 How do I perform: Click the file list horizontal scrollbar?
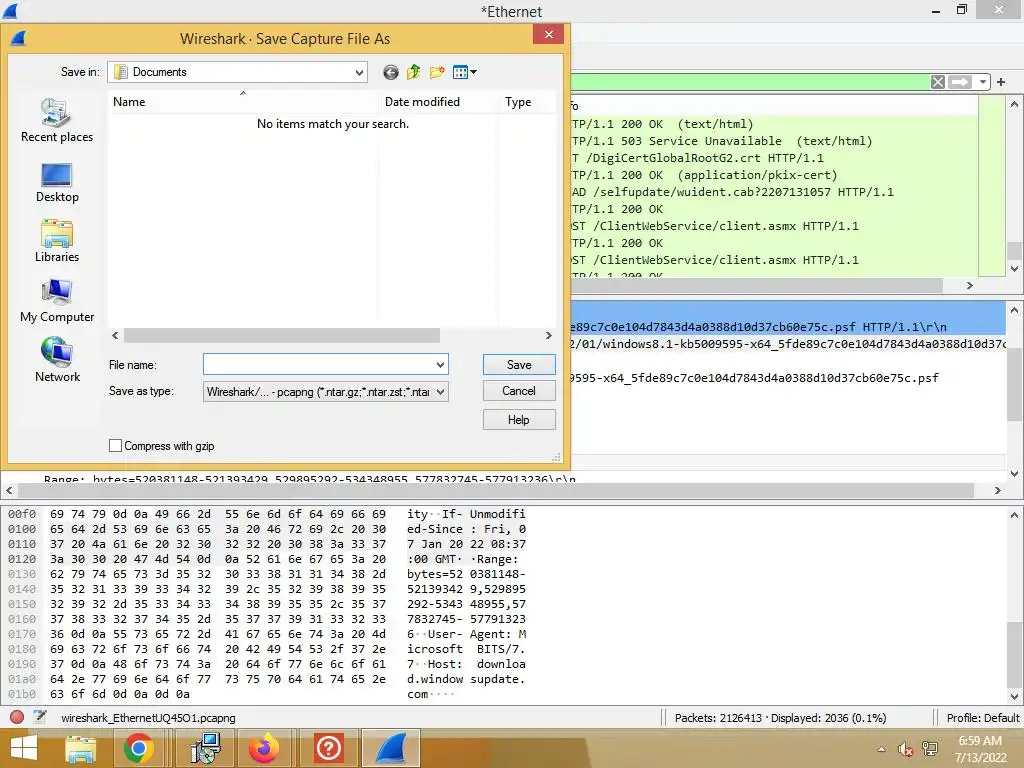coord(281,335)
